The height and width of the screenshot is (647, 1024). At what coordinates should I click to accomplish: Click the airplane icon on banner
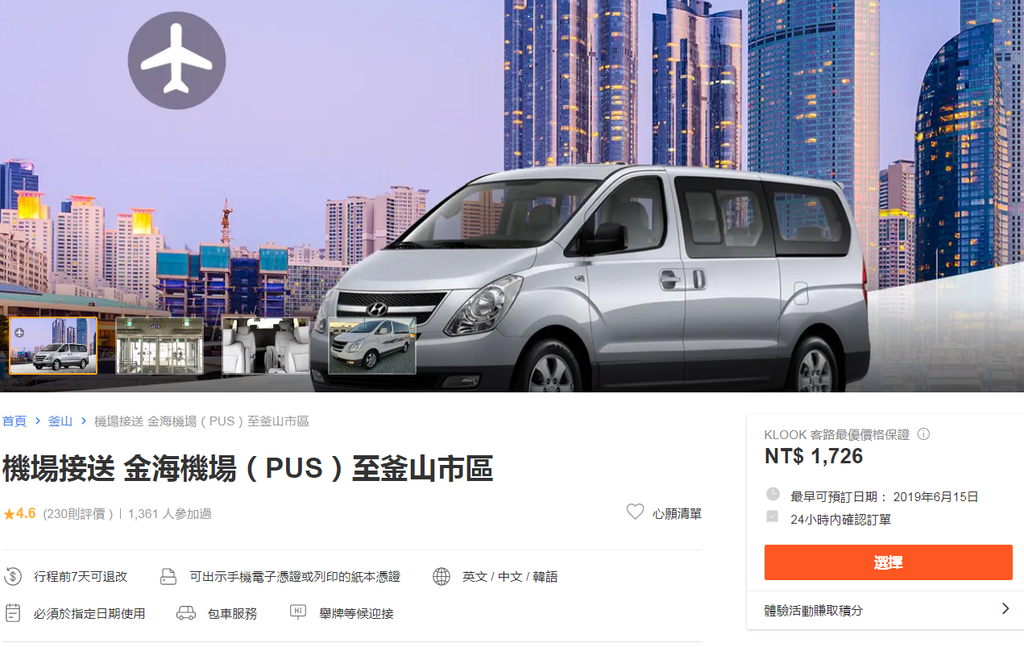click(x=176, y=60)
